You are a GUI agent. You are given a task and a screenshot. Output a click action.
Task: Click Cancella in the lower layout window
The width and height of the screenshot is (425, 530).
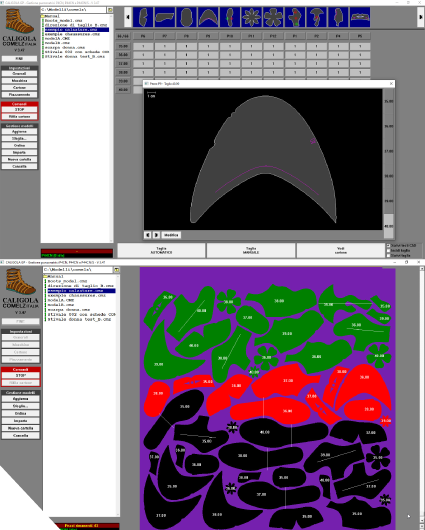[x=21, y=436]
